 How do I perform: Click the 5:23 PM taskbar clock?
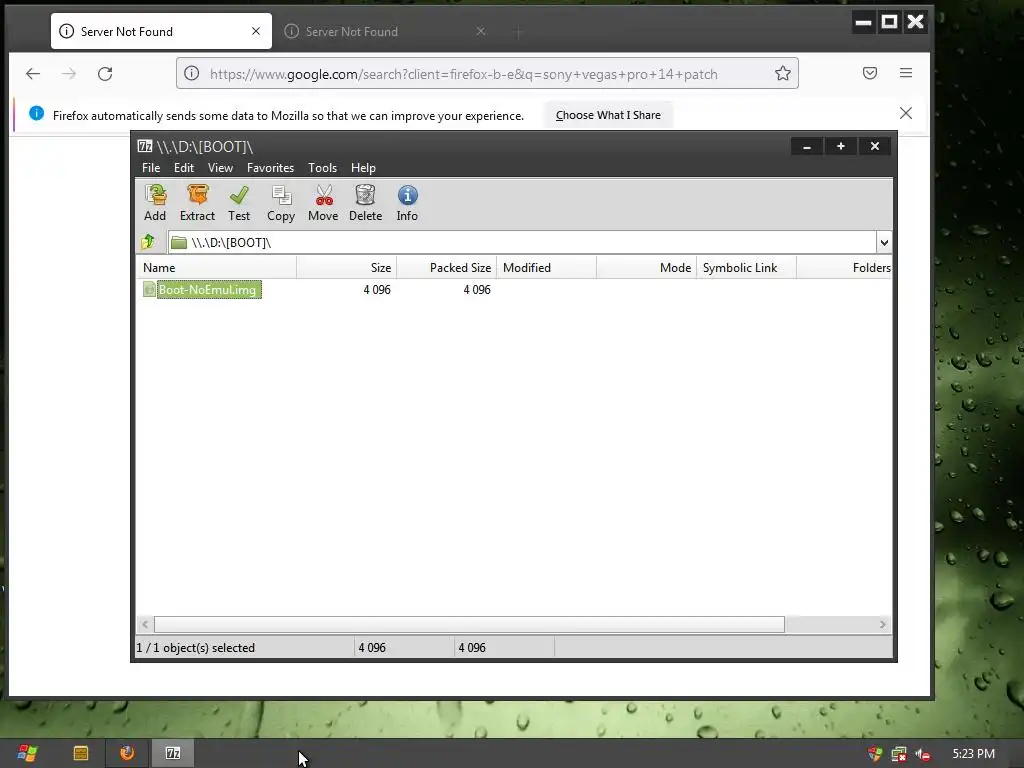point(973,754)
